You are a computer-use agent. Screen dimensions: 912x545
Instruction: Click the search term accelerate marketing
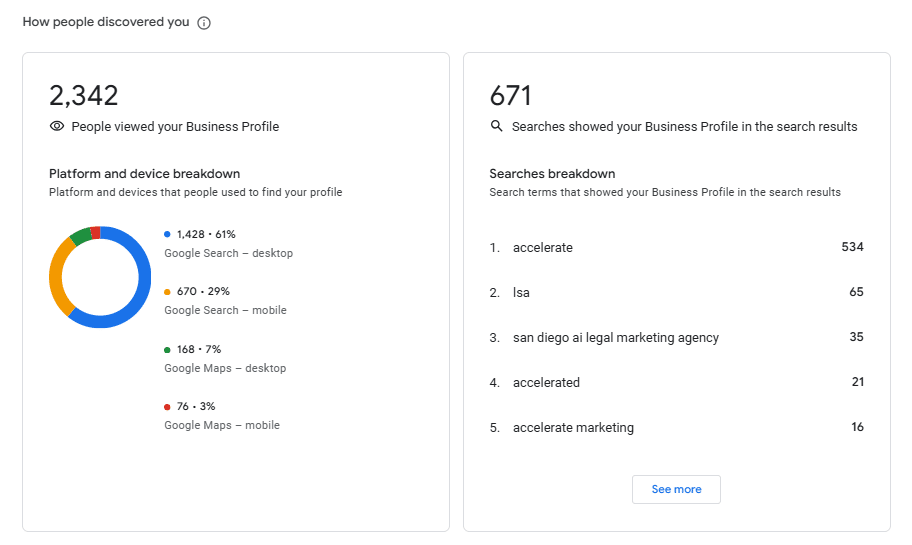573,428
